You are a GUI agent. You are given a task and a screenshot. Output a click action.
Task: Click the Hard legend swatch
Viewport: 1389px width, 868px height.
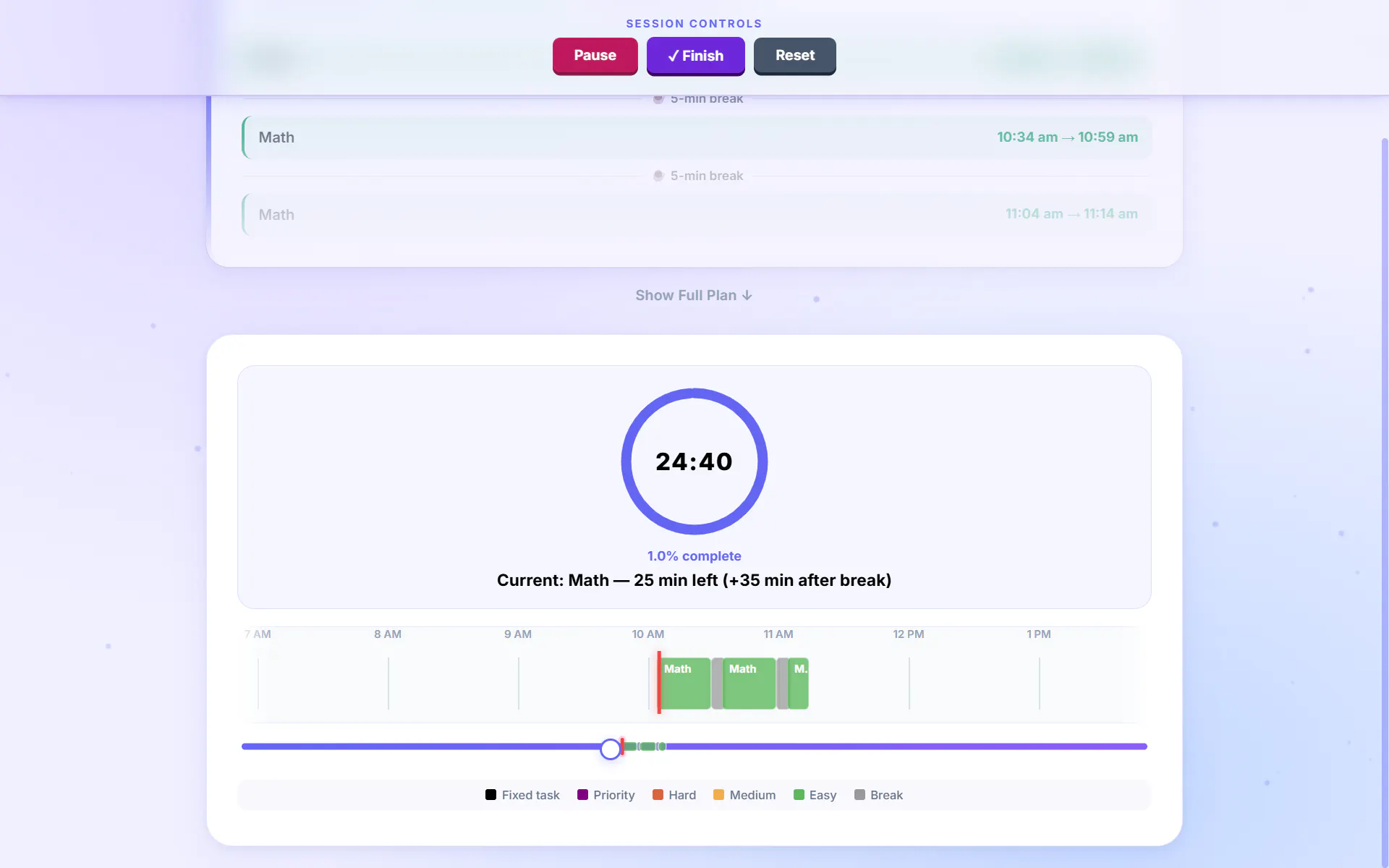[x=658, y=795]
